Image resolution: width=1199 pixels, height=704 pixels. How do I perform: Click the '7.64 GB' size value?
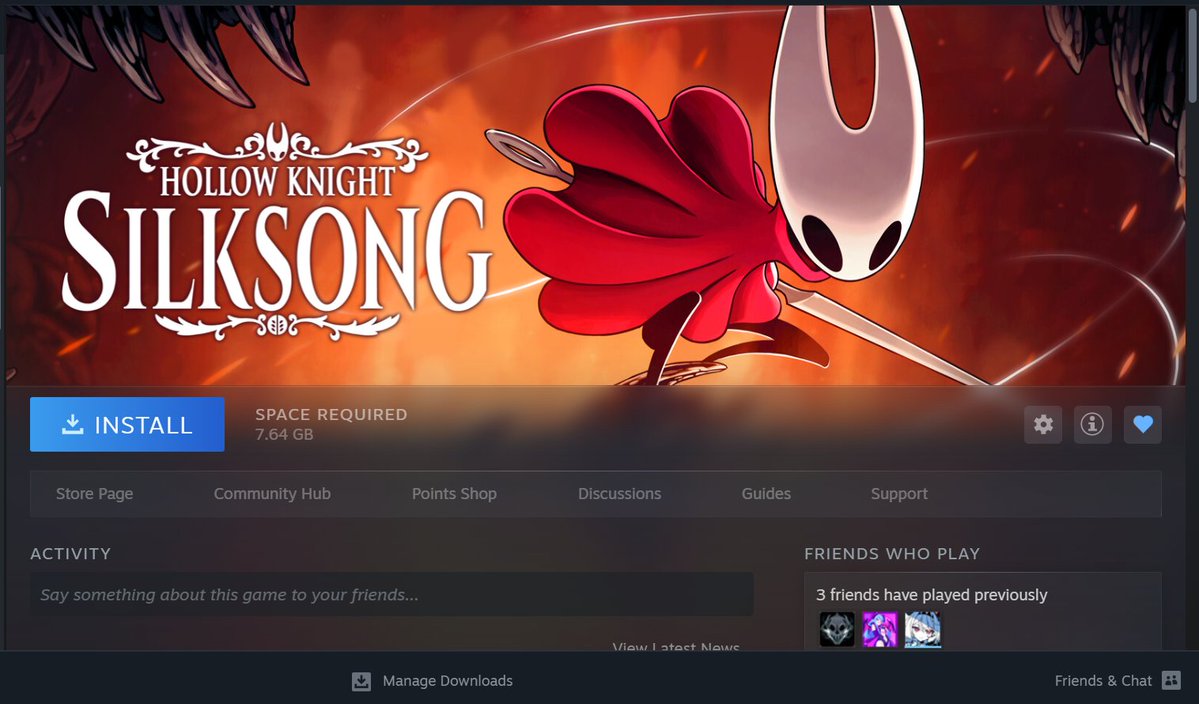pyautogui.click(x=284, y=434)
